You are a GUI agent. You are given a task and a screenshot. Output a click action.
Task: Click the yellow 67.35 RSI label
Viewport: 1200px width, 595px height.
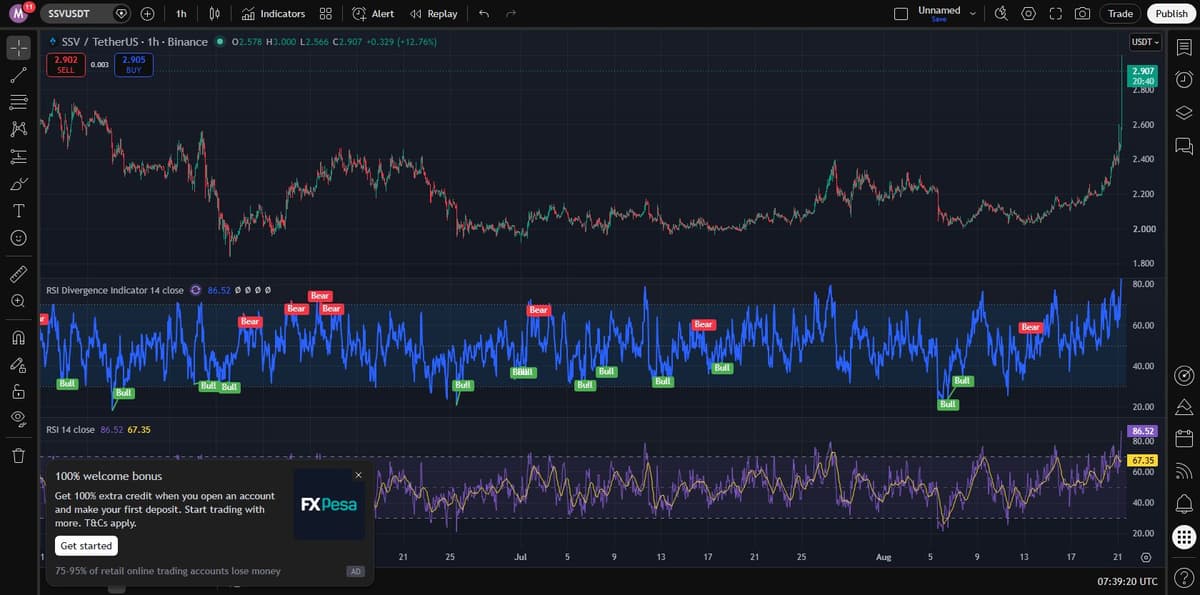(1142, 460)
